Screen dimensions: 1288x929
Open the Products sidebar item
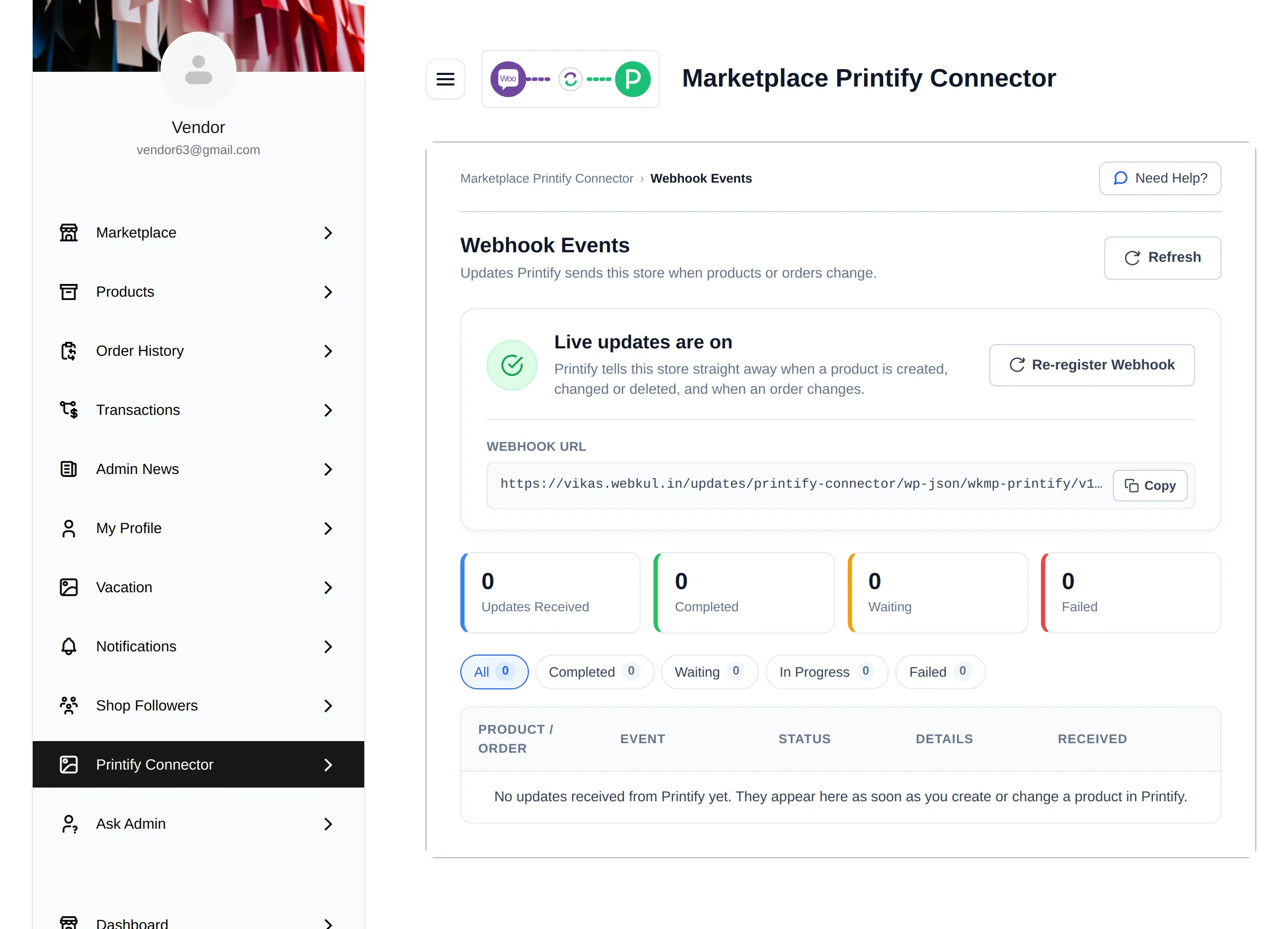(198, 292)
